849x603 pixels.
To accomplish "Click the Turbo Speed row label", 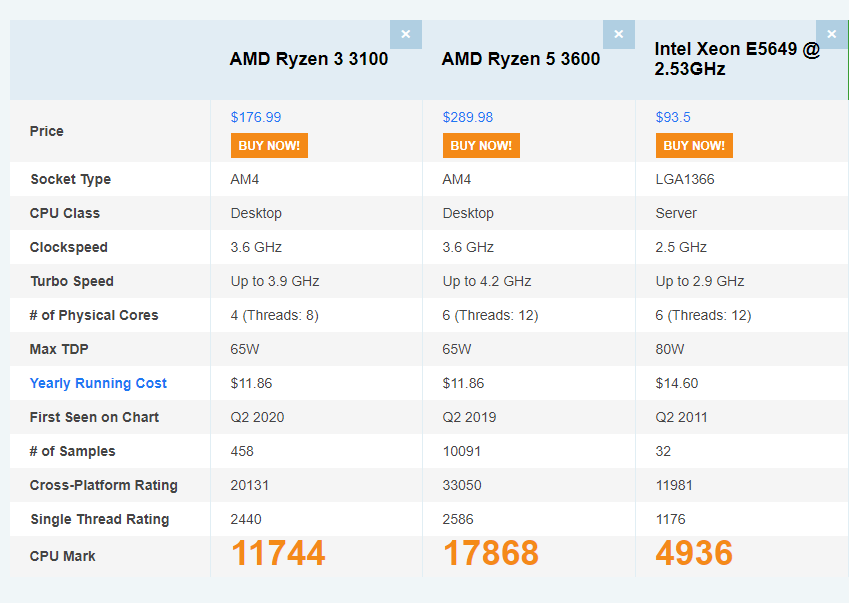I will [x=72, y=281].
